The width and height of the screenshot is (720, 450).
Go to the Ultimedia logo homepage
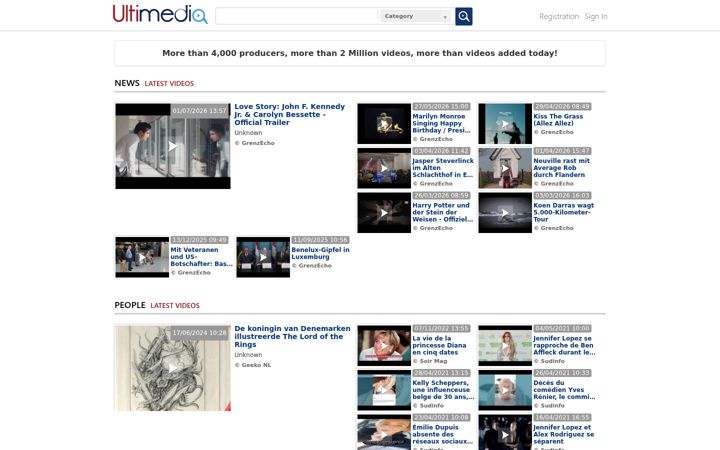160,14
